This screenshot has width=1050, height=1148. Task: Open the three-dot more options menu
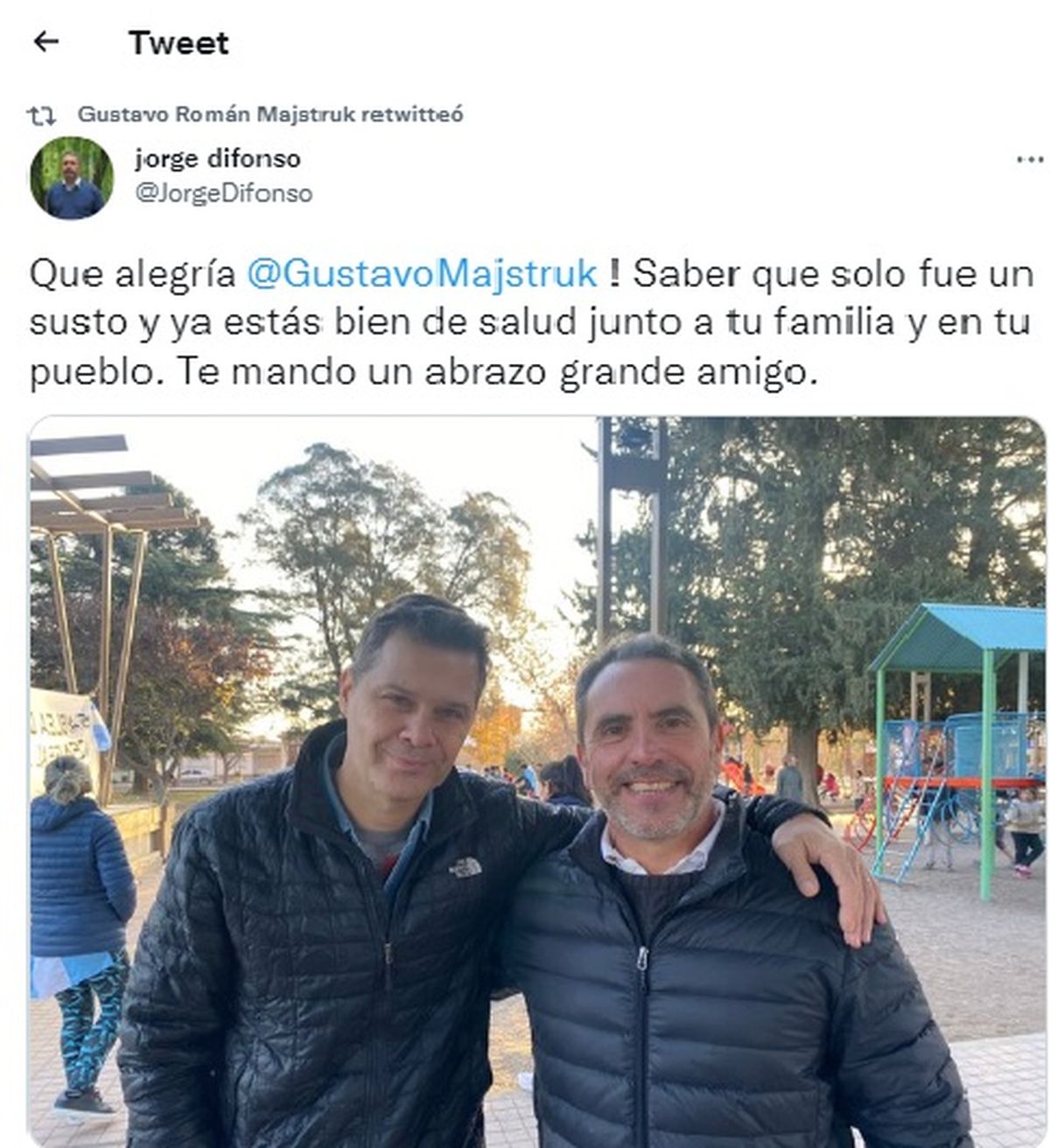tap(1030, 160)
